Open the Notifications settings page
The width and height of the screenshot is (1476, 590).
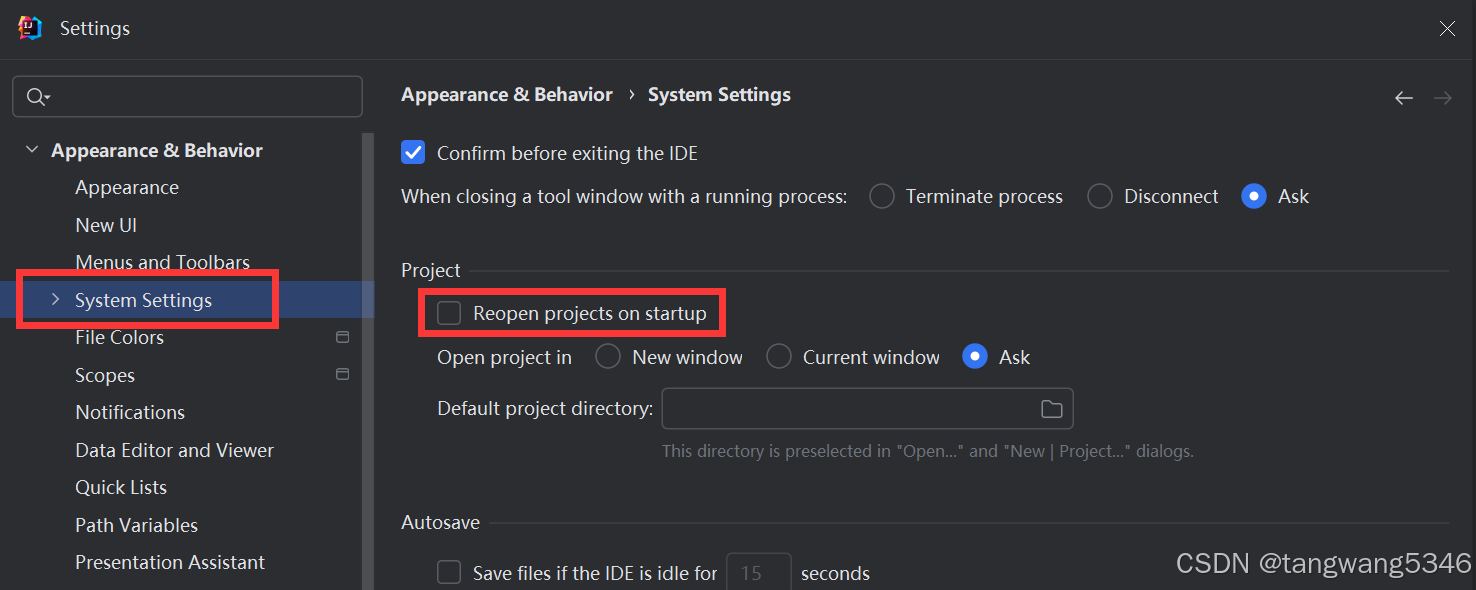click(130, 412)
